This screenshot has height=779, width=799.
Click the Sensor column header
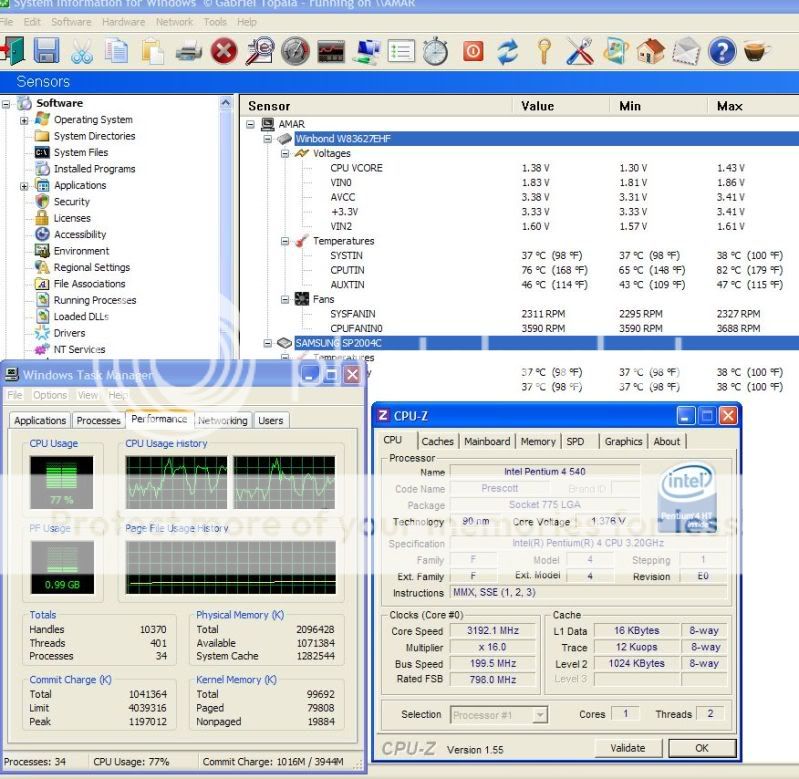(376, 106)
